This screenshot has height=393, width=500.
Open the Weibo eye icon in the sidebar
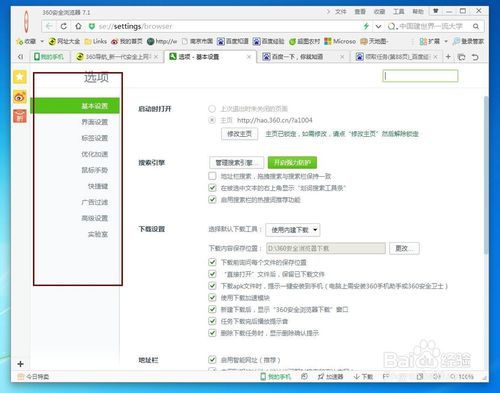pos(20,97)
